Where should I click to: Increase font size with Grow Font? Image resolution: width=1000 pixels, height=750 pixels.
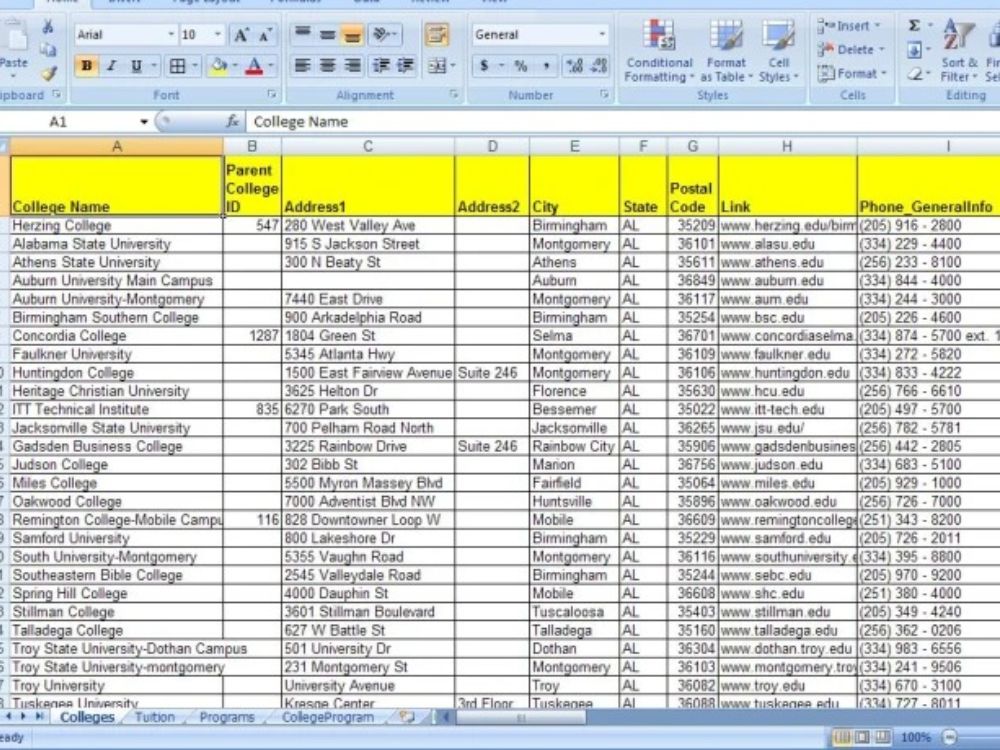[x=242, y=35]
